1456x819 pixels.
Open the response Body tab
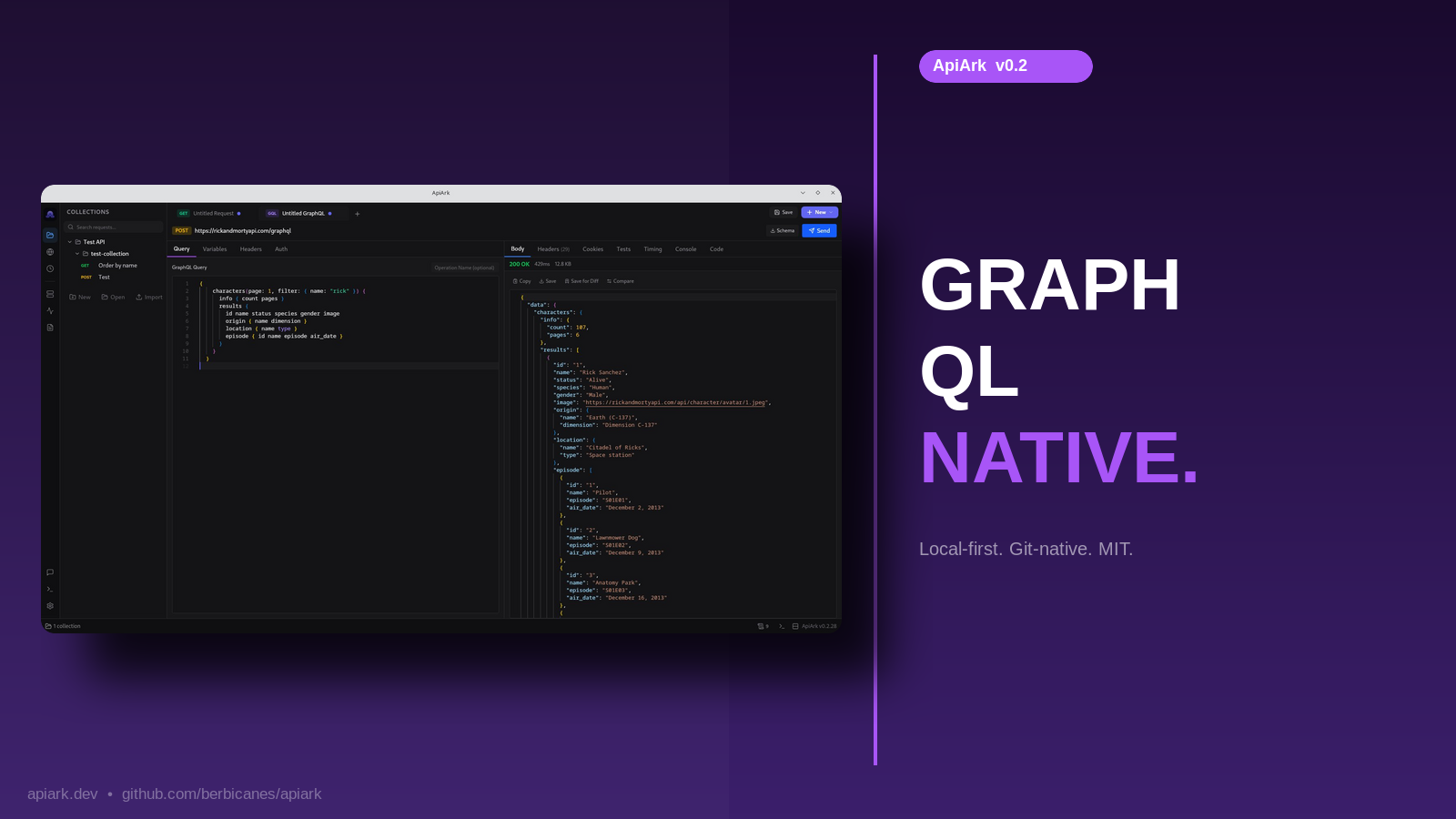click(518, 249)
